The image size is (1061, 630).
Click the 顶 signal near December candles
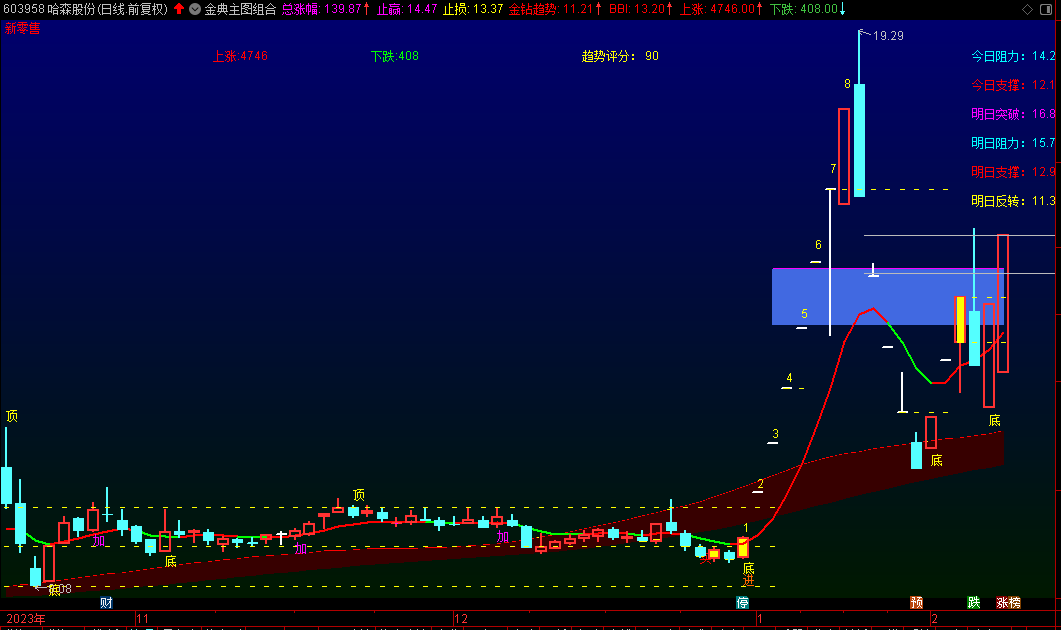click(359, 495)
